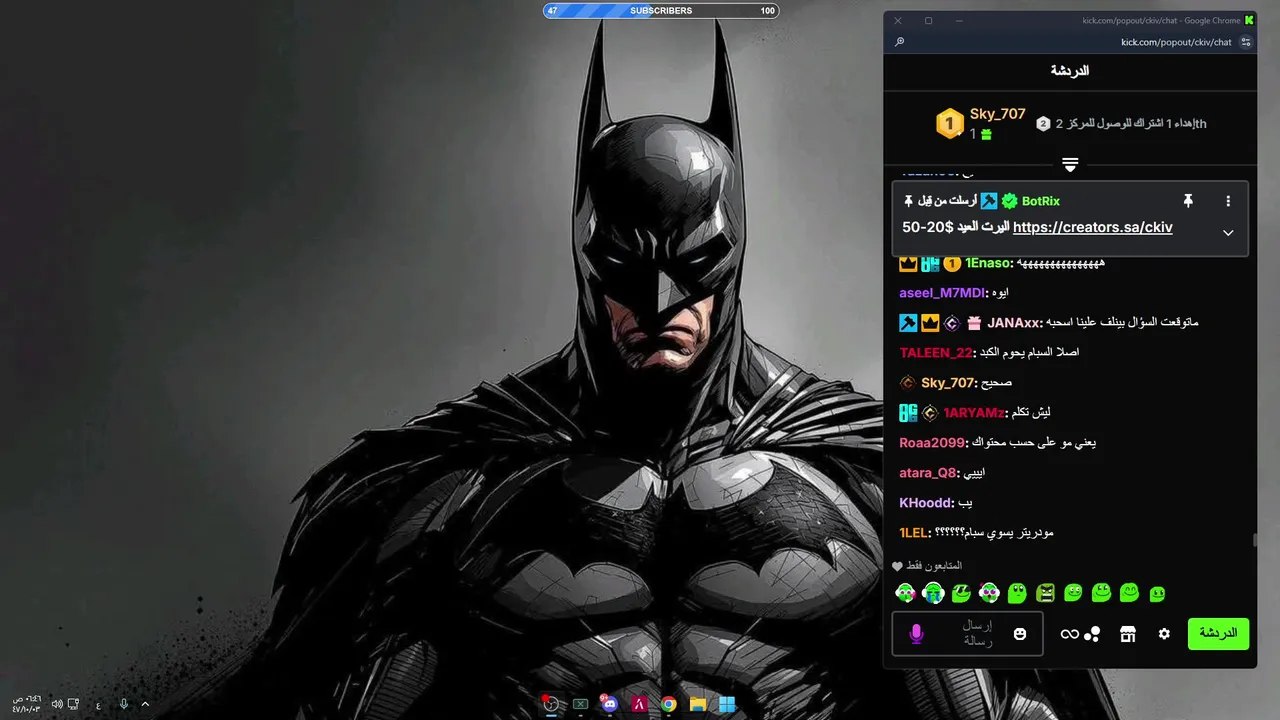Unpin the BotRix message with pin icon
The height and width of the screenshot is (720, 1280).
(x=1188, y=201)
